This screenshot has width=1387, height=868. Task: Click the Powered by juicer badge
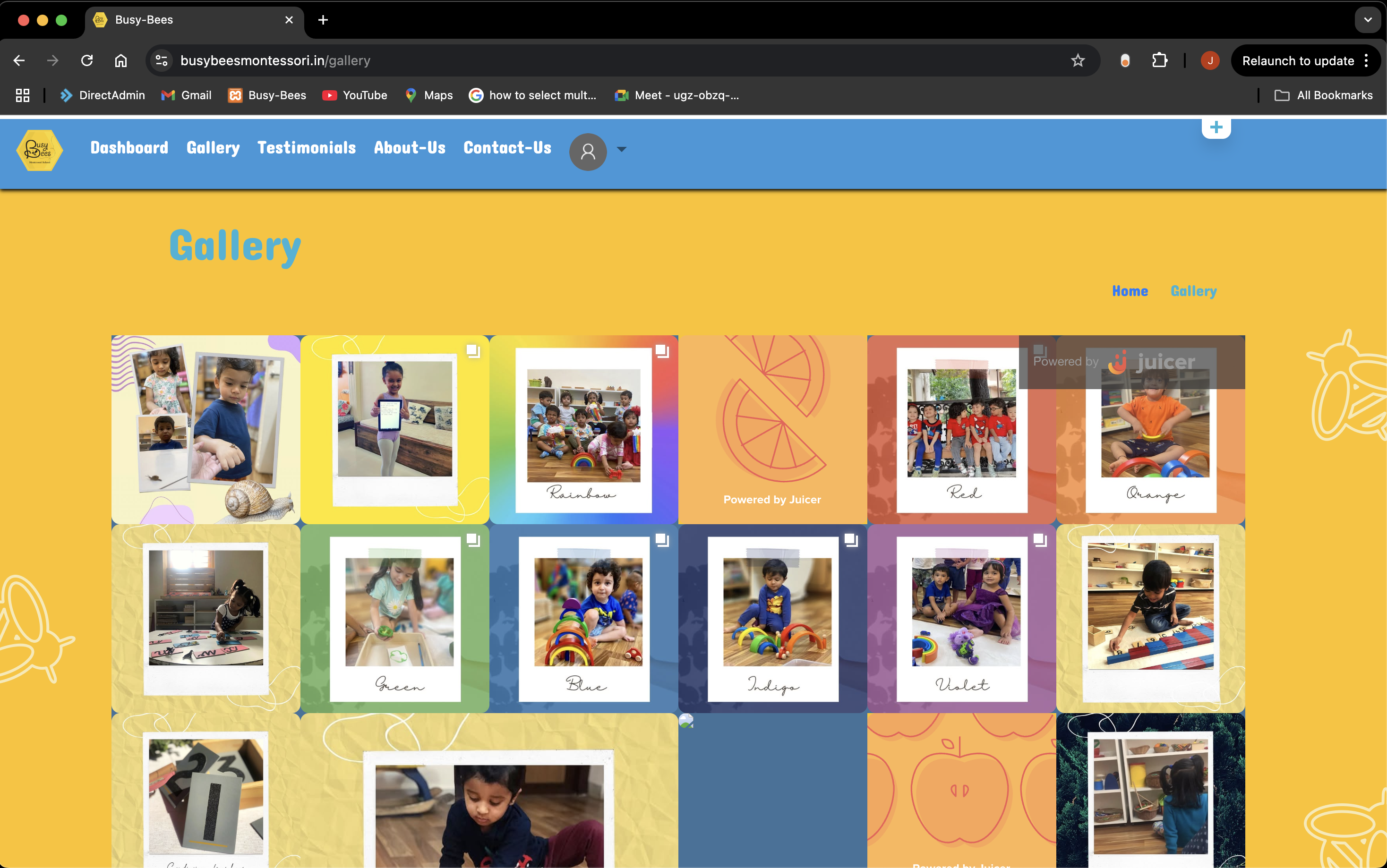(x=1131, y=362)
